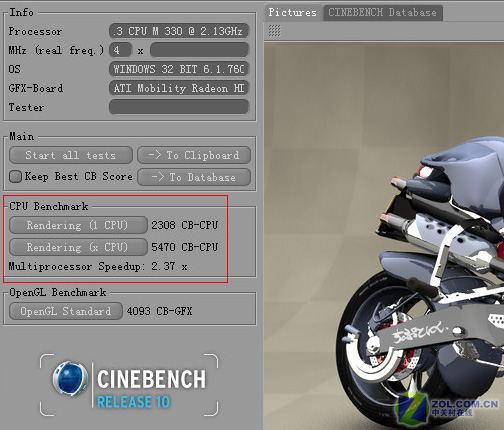Click the arrow on To Database button
This screenshot has width=504, height=430.
(157, 177)
